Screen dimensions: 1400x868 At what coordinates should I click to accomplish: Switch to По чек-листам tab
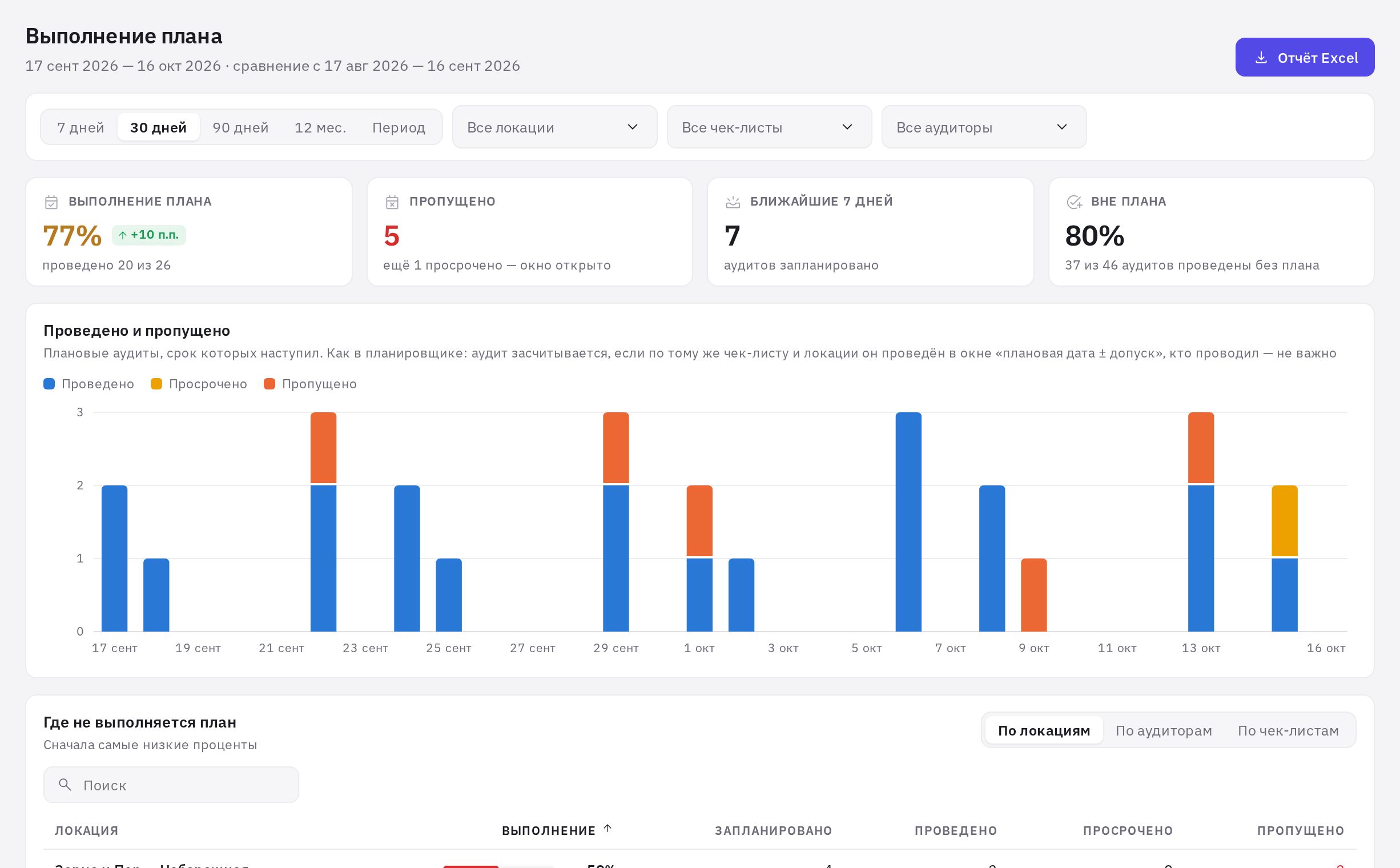point(1288,730)
